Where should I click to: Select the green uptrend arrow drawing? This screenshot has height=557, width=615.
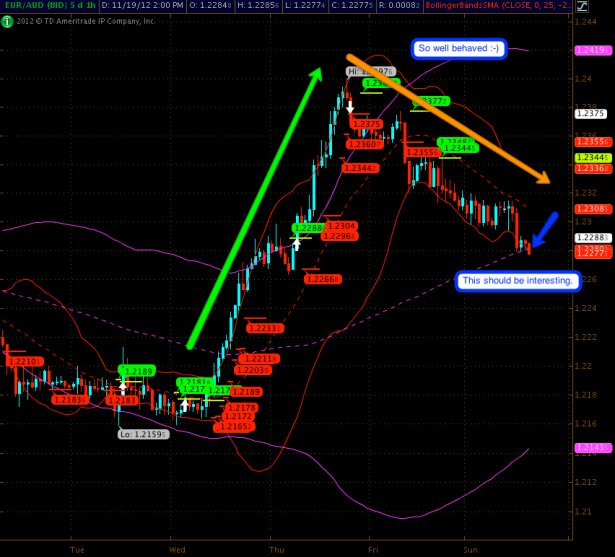click(x=255, y=207)
